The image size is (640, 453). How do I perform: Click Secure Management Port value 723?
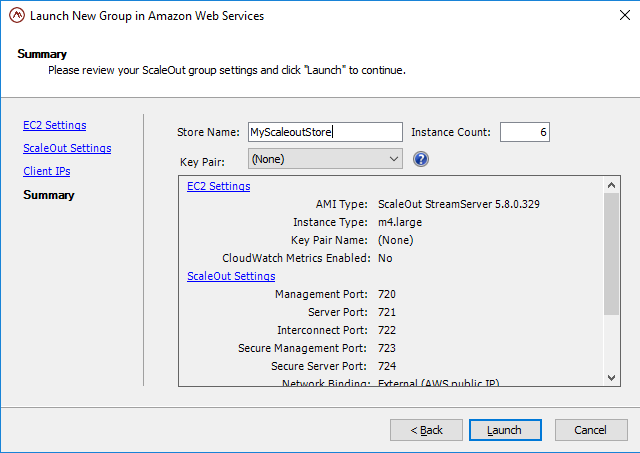(387, 348)
